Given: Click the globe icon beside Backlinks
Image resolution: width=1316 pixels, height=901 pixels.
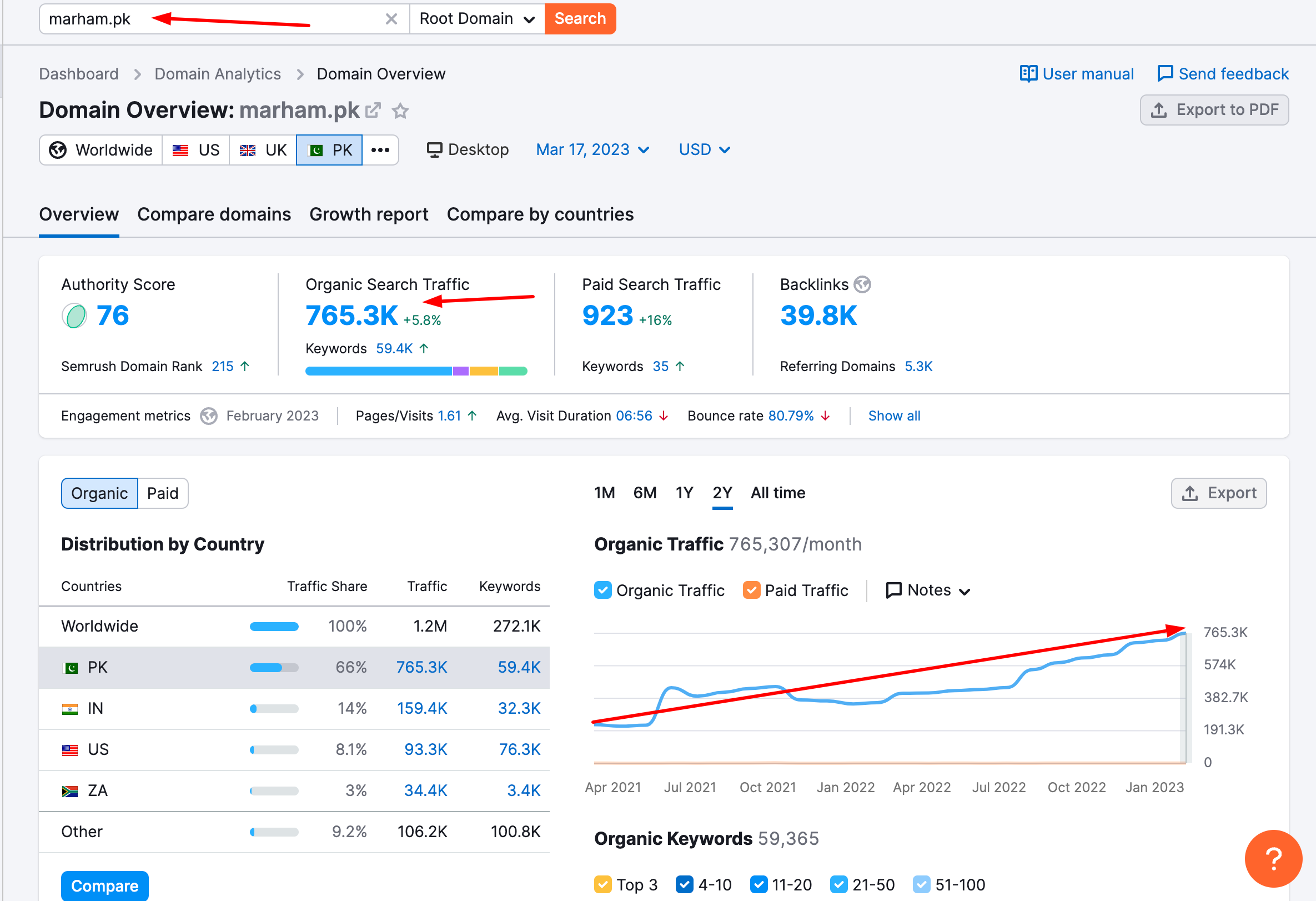Looking at the screenshot, I should point(862,284).
